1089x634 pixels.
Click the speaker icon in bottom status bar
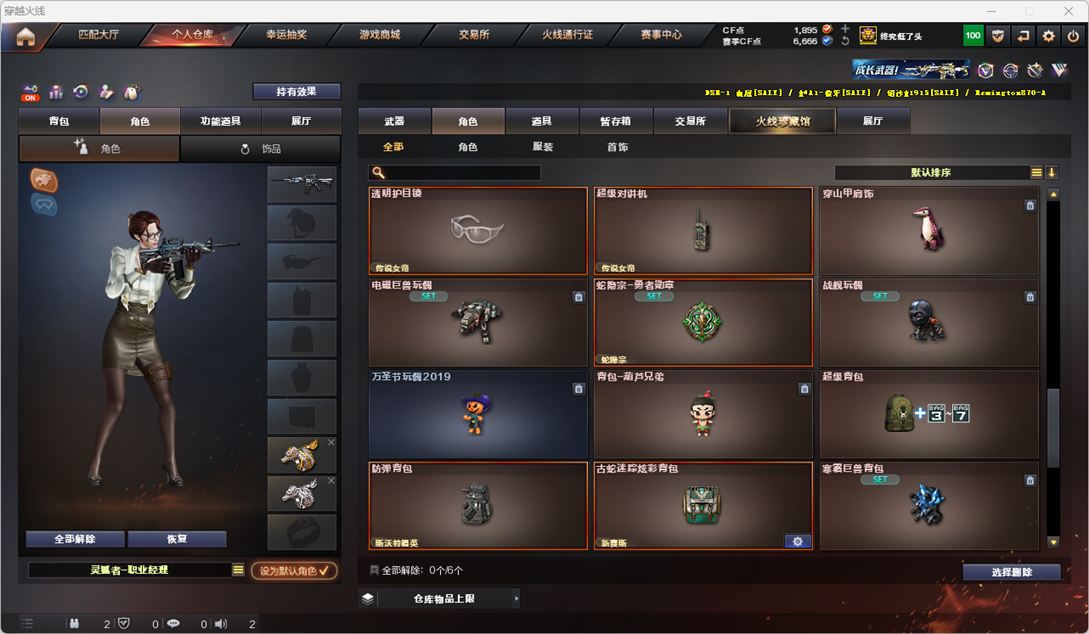click(x=221, y=624)
